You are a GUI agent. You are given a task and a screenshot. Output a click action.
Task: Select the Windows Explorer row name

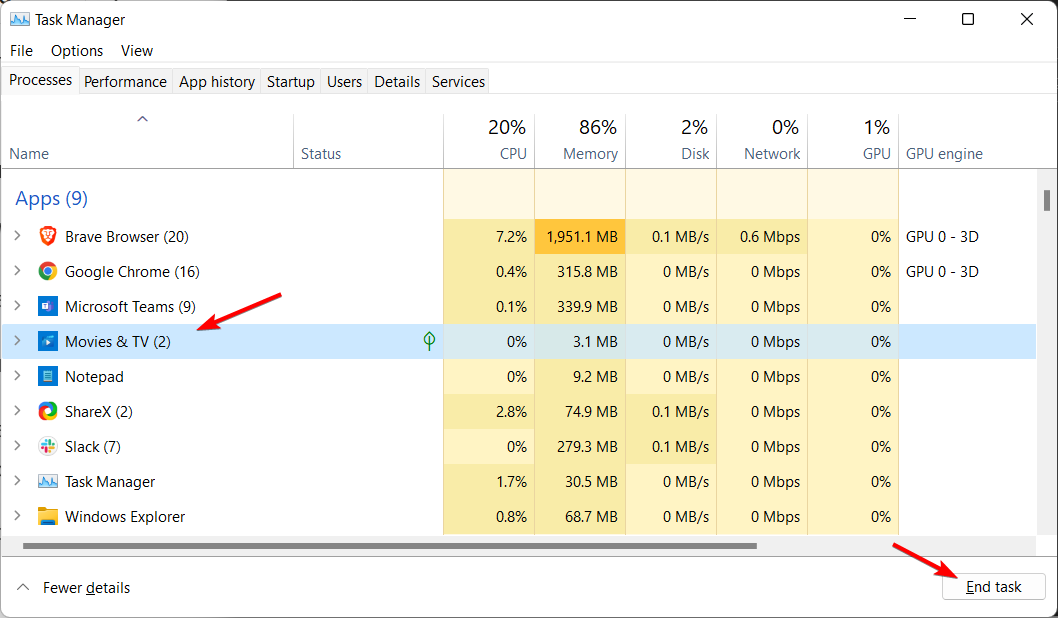coord(125,517)
